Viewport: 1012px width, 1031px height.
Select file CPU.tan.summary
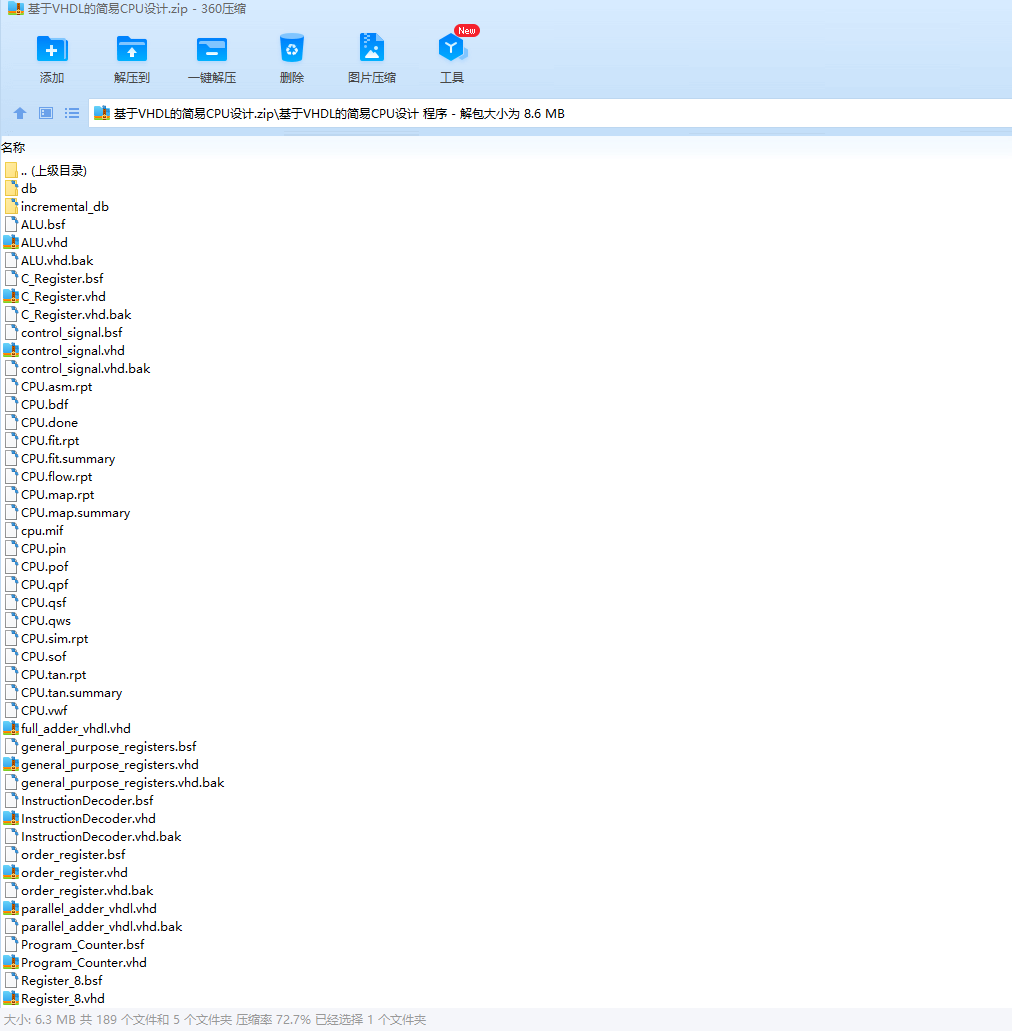[72, 692]
